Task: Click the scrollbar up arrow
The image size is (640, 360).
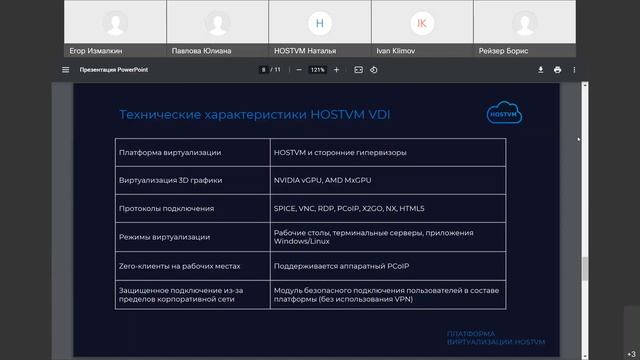Action: [x=585, y=85]
